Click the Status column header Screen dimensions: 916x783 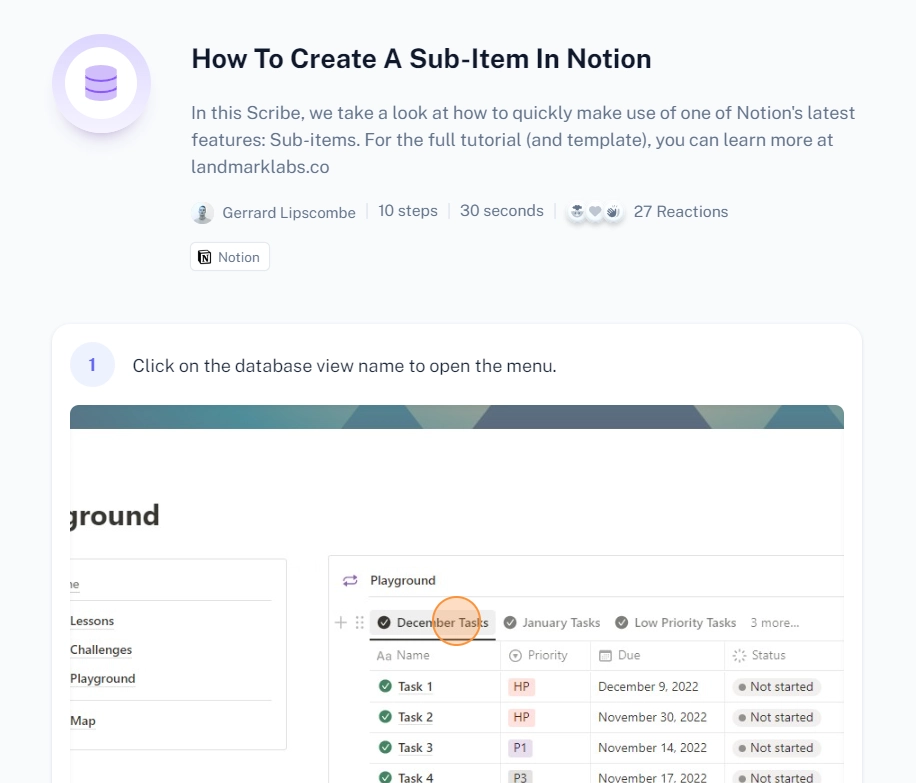pos(784,656)
